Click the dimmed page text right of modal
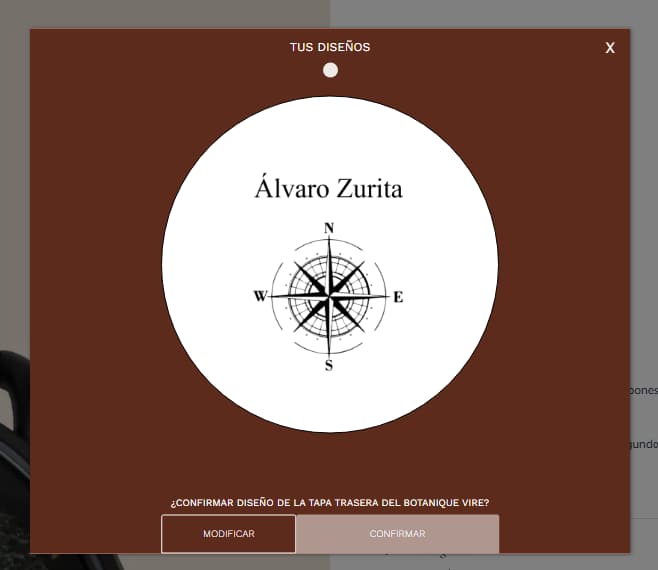This screenshot has width=658, height=570. (644, 392)
